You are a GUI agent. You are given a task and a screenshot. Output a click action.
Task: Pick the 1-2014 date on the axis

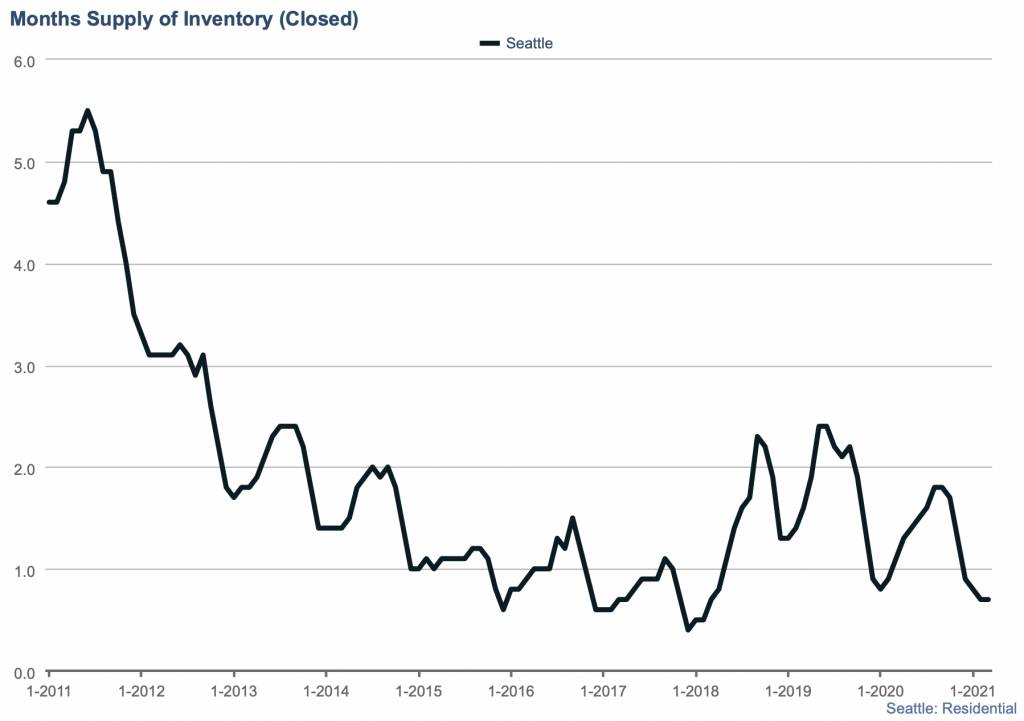325,690
